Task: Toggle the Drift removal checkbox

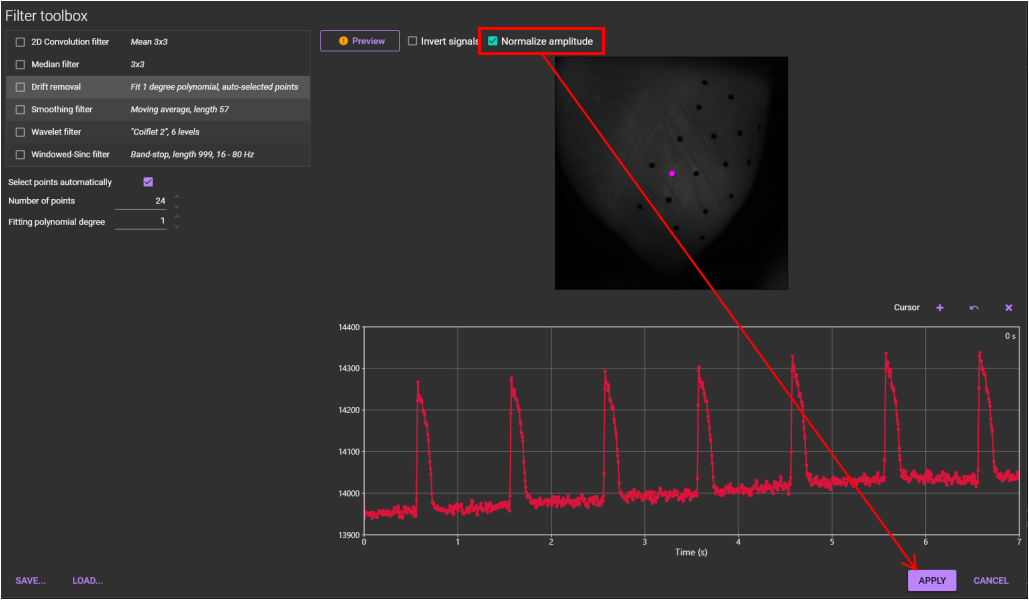Action: 20,87
